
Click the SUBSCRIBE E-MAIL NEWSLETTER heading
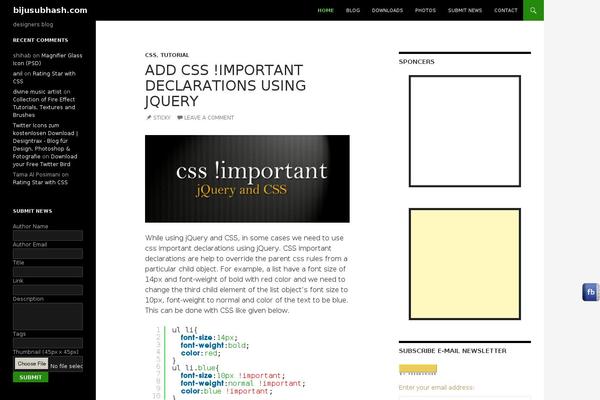pyautogui.click(x=452, y=351)
